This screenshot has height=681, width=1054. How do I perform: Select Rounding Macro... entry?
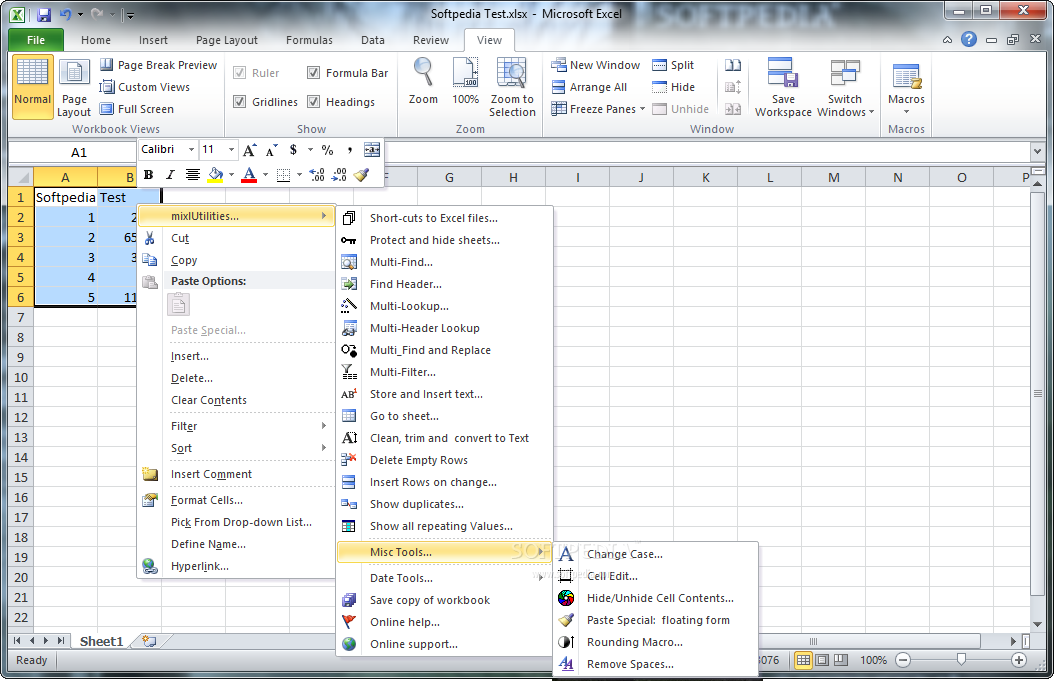pos(656,642)
